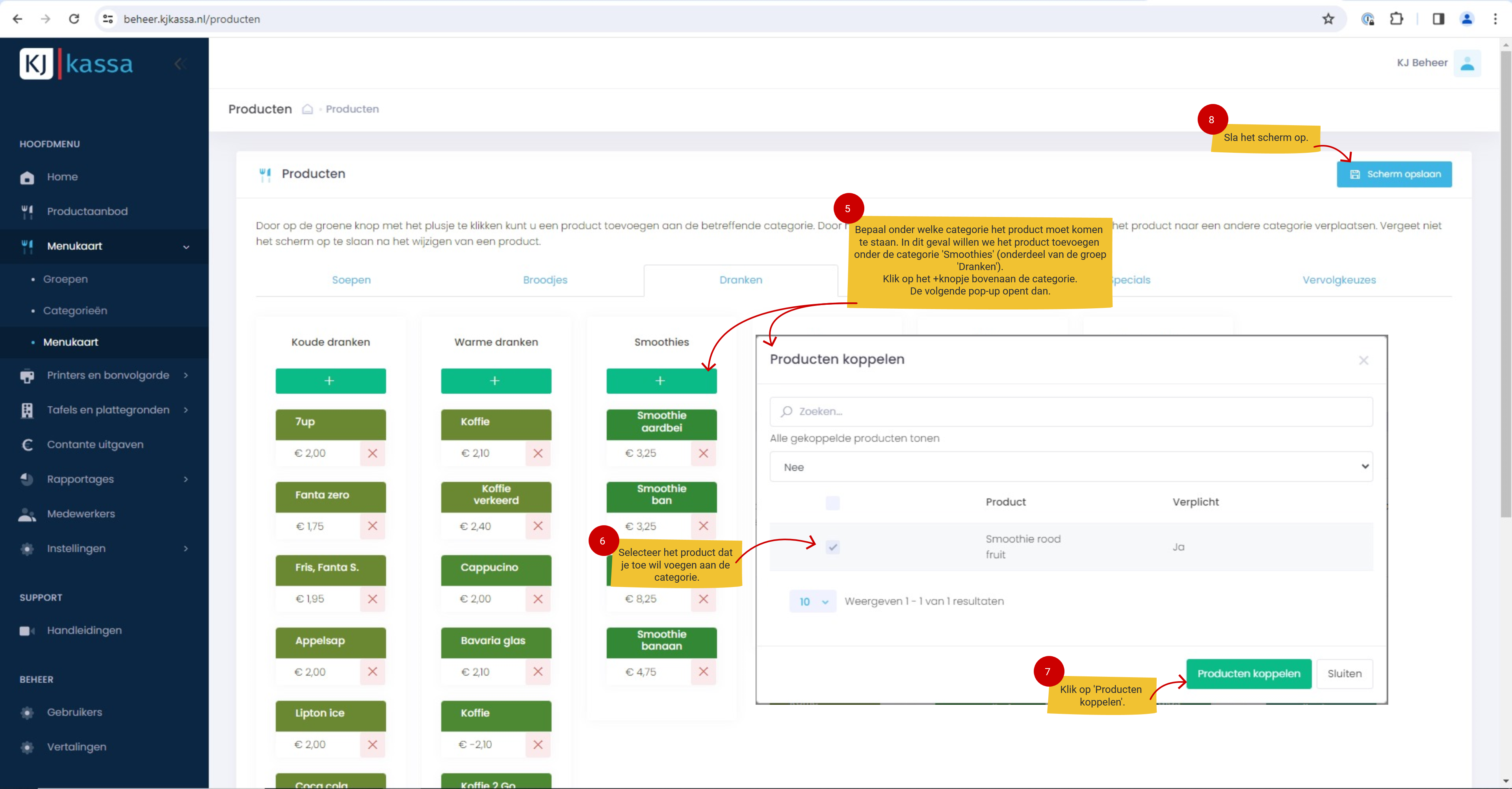Check the select-all header checkbox
Viewport: 1512px width, 789px height.
(x=832, y=502)
